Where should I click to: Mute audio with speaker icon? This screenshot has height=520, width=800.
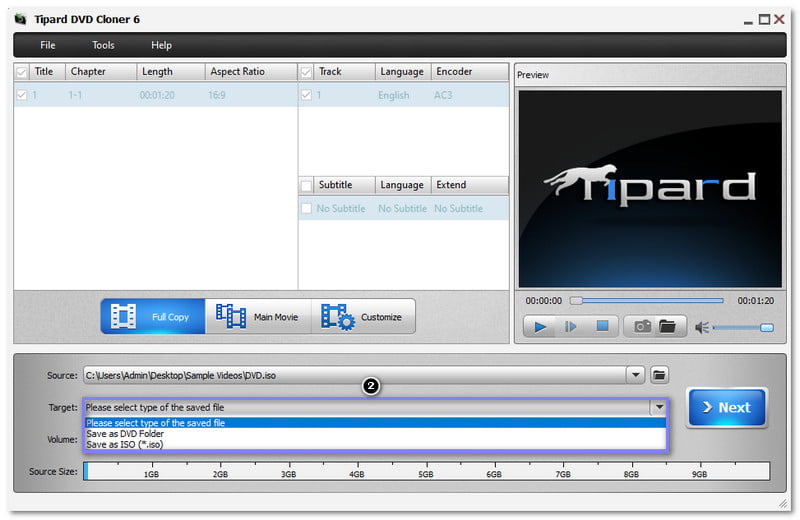(x=702, y=328)
